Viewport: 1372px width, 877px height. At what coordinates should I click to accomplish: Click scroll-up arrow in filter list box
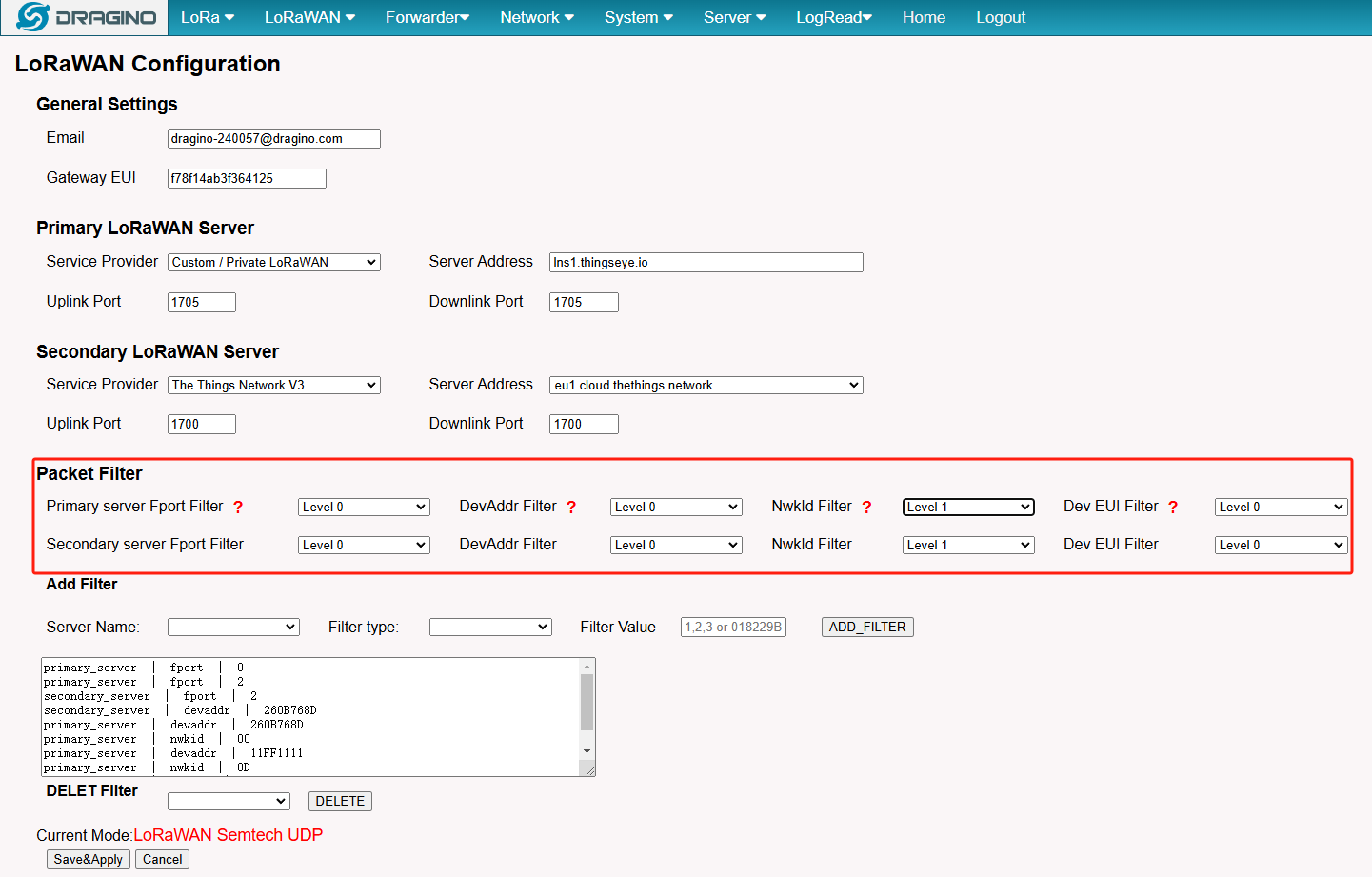[x=587, y=667]
